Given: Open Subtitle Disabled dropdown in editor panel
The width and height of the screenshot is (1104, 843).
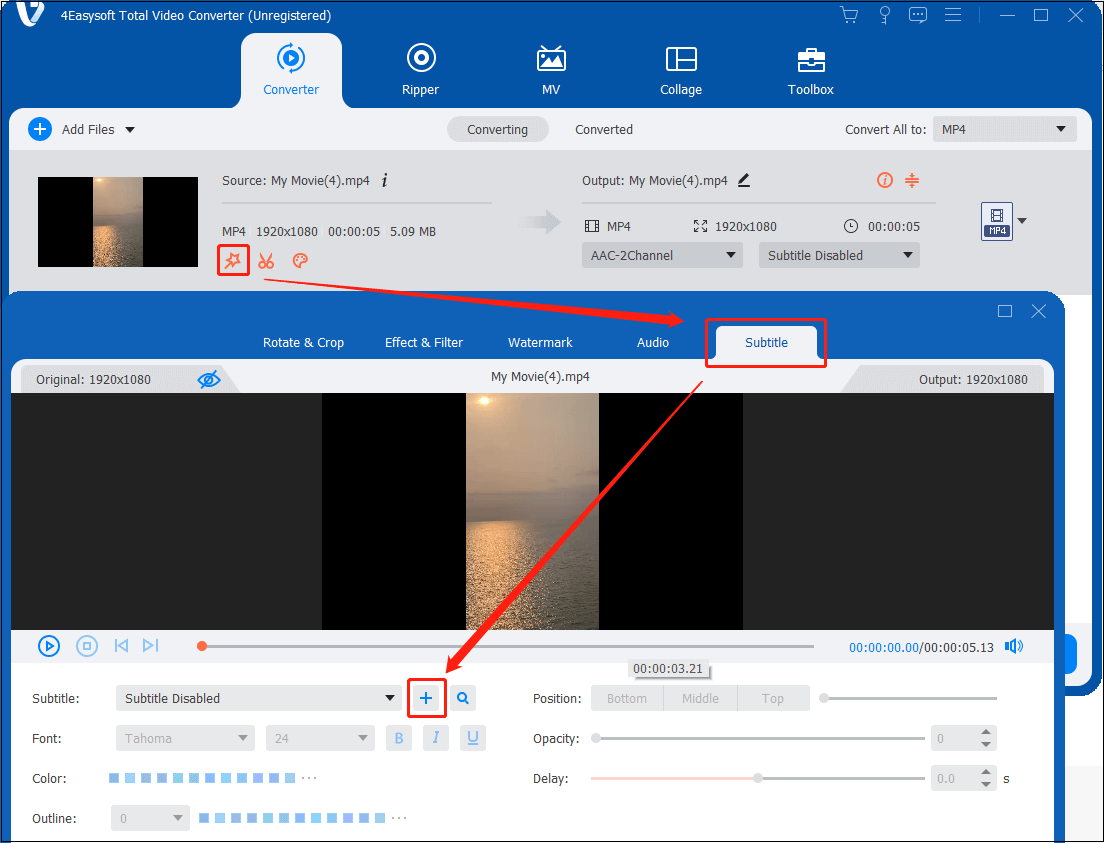Looking at the screenshot, I should (x=258, y=698).
